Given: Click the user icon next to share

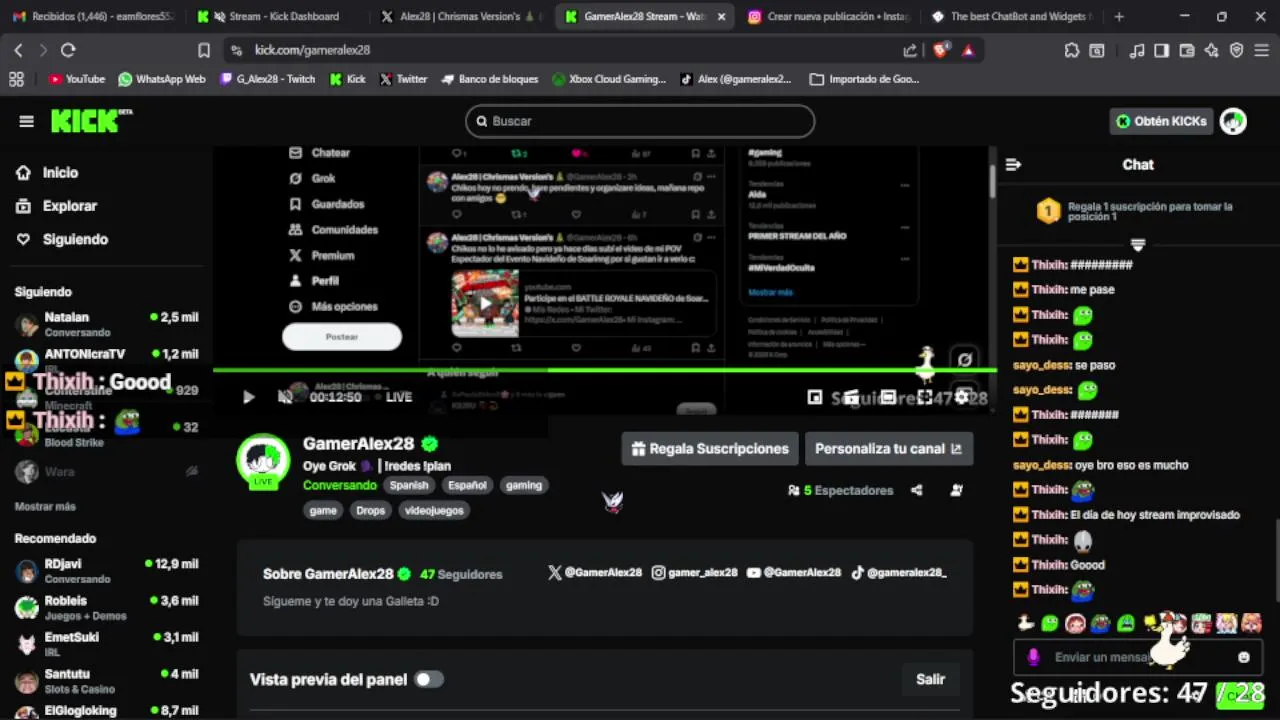Looking at the screenshot, I should [x=957, y=490].
